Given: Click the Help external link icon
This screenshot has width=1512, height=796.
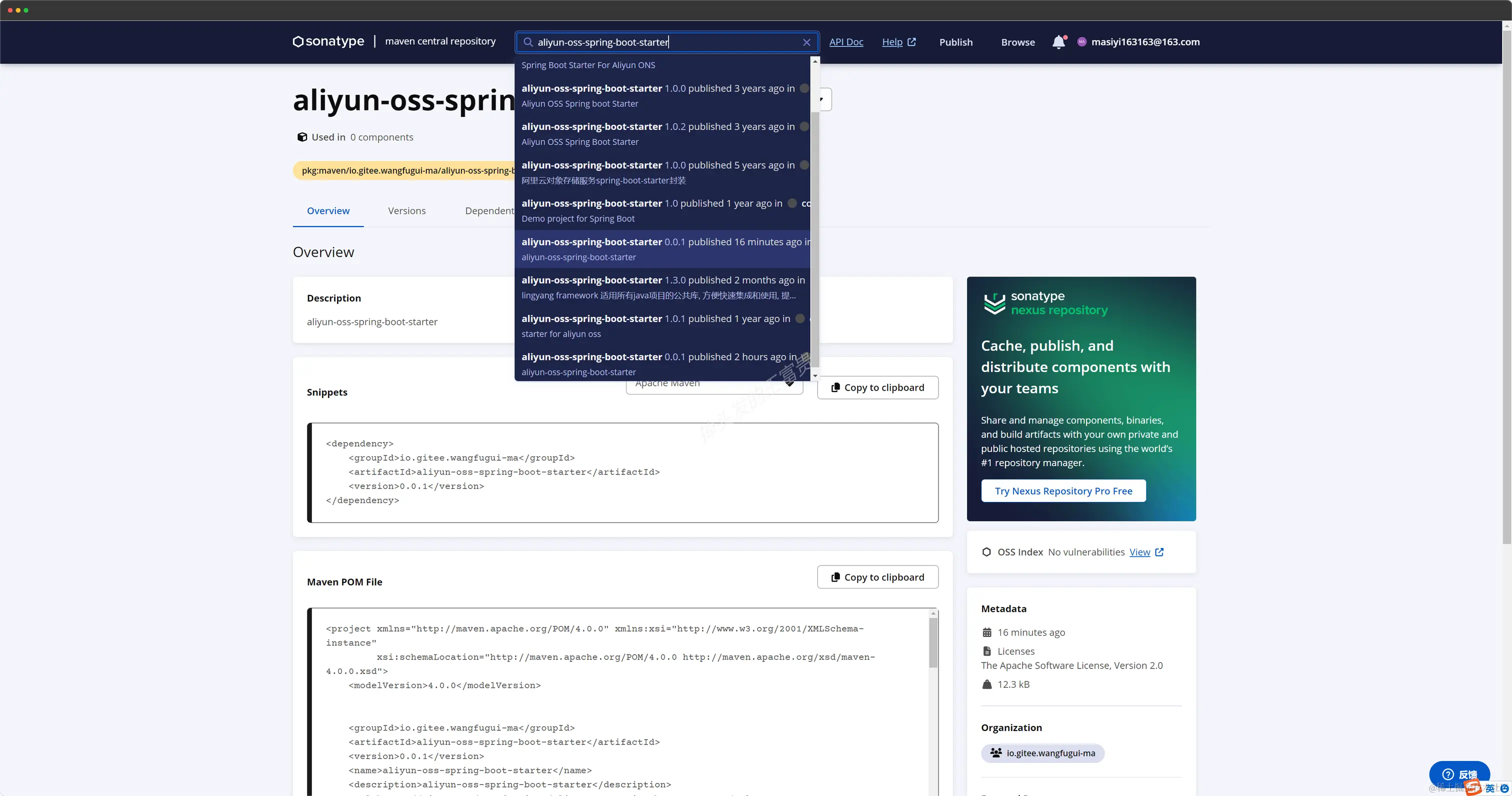Looking at the screenshot, I should tap(911, 42).
